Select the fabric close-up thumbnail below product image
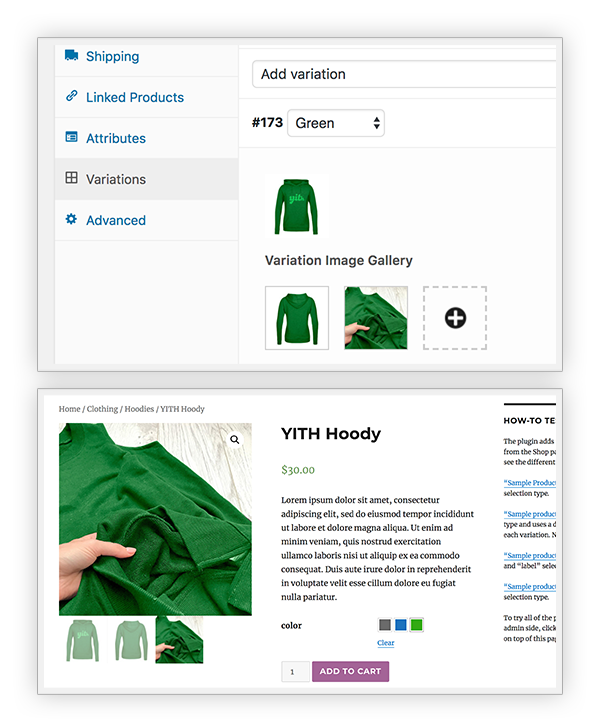 point(179,640)
